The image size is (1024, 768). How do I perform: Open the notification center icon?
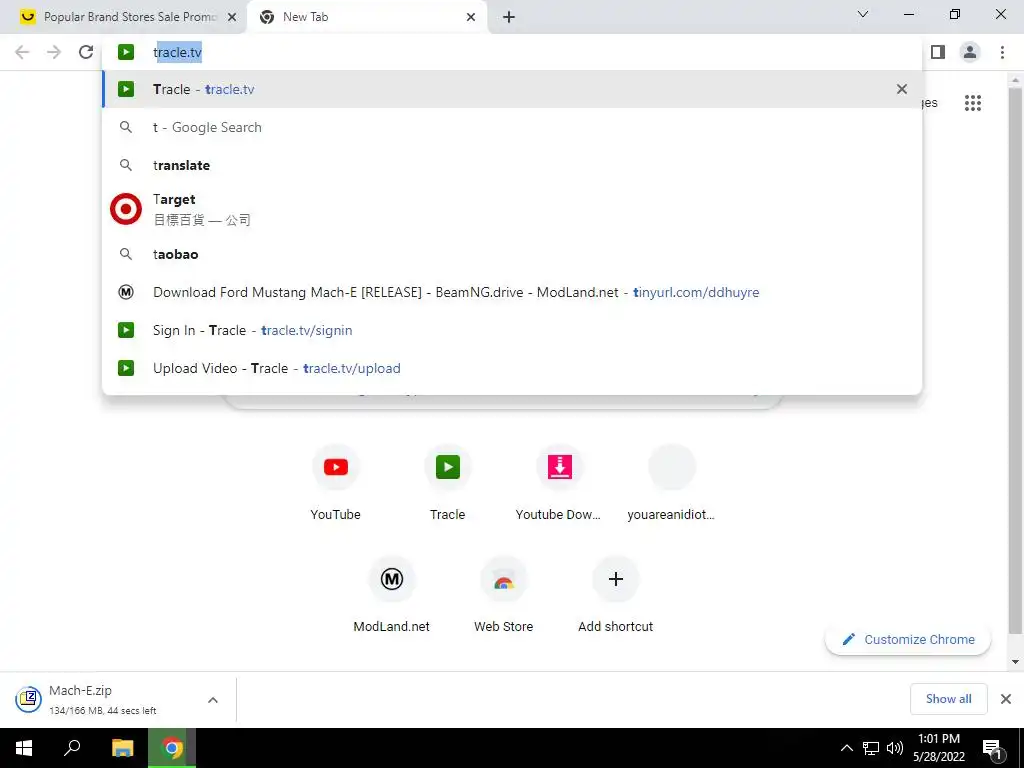(x=992, y=748)
